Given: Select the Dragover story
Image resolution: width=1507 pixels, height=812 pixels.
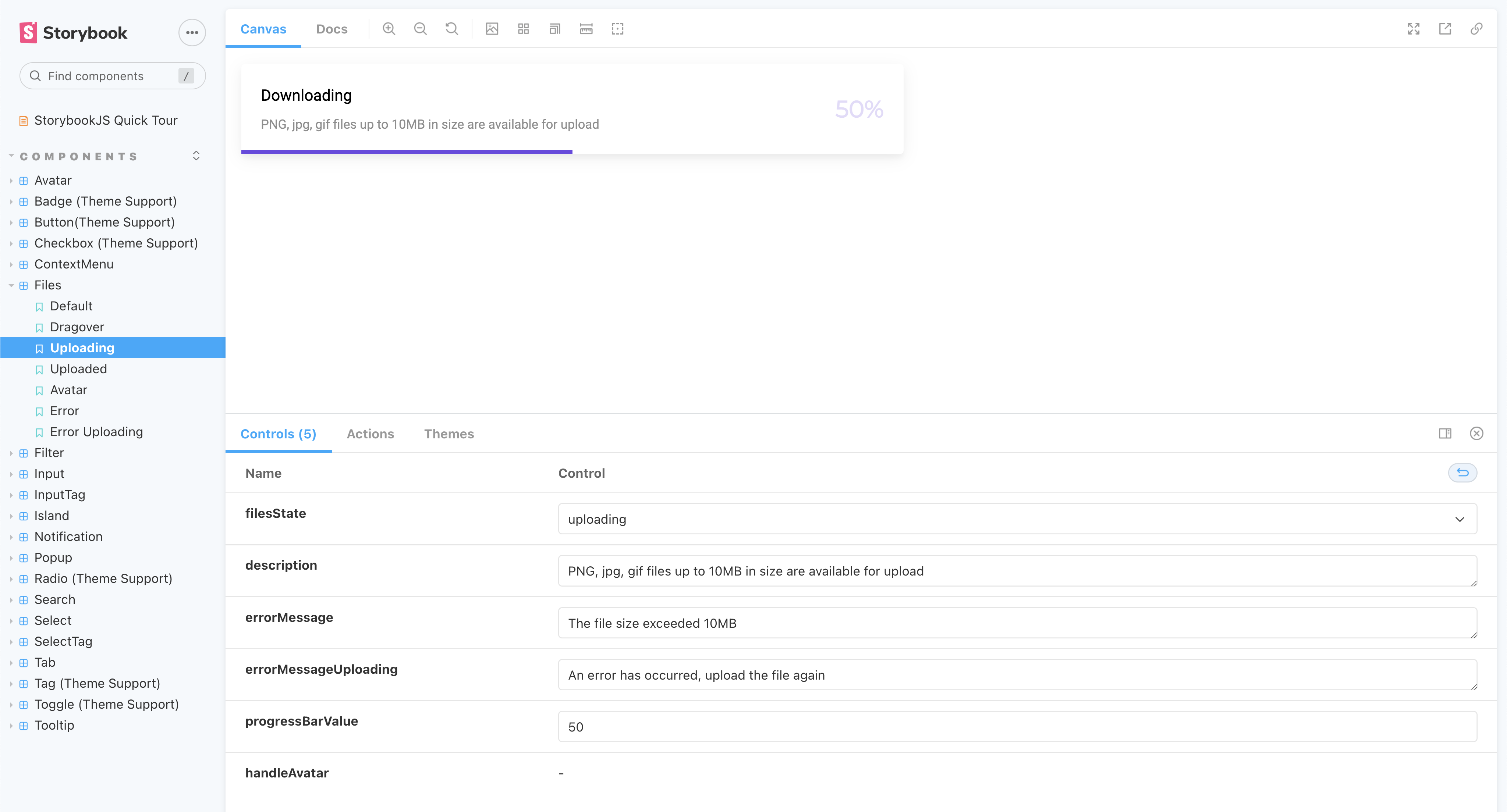Looking at the screenshot, I should [x=77, y=327].
